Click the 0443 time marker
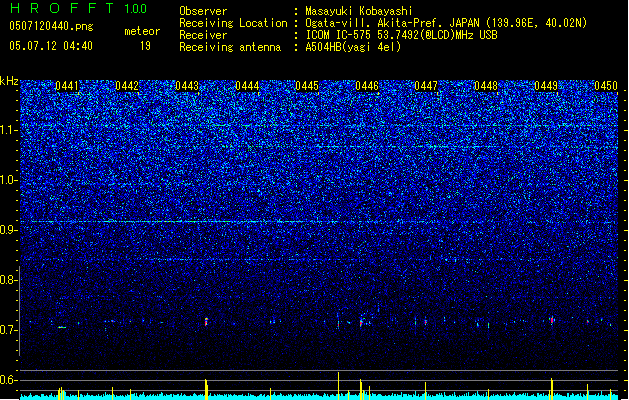The image size is (629, 400). pyautogui.click(x=187, y=86)
